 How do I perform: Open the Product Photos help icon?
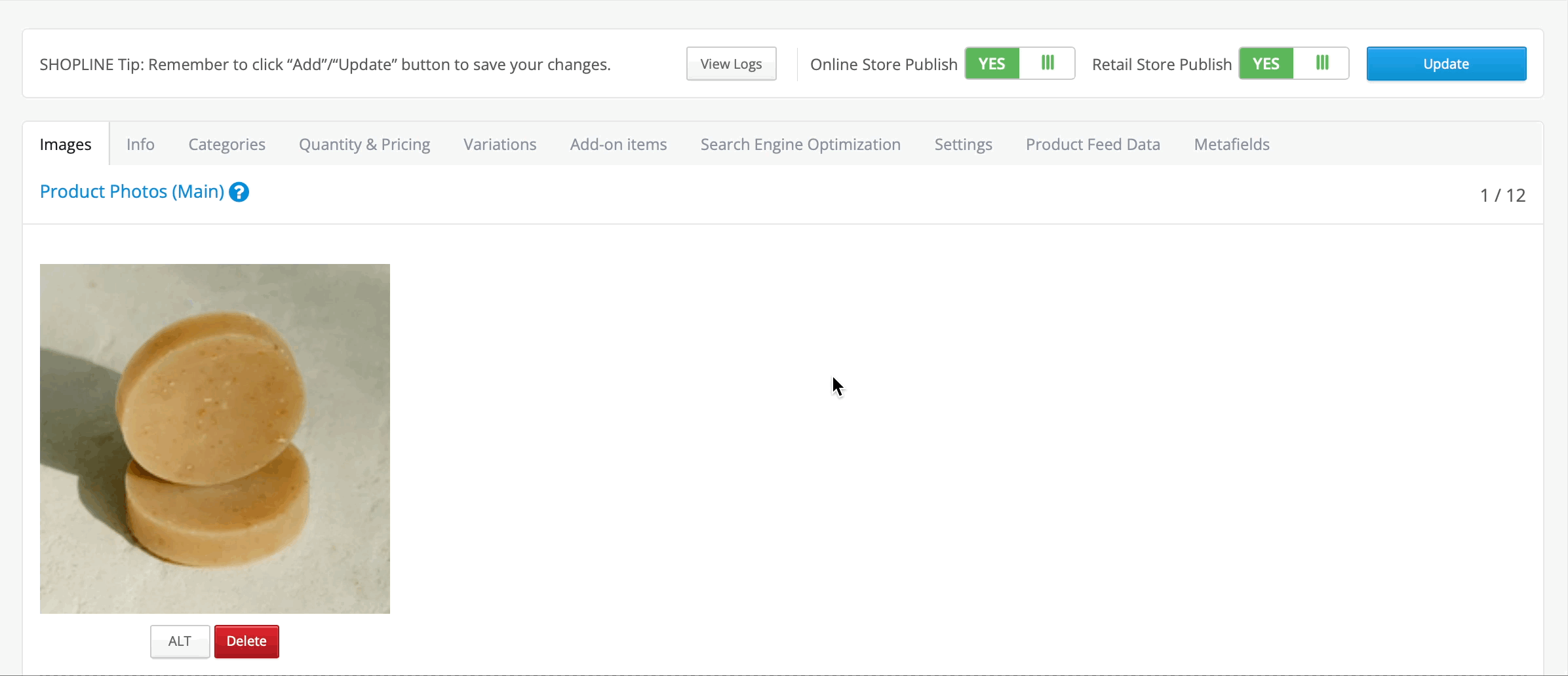click(239, 192)
